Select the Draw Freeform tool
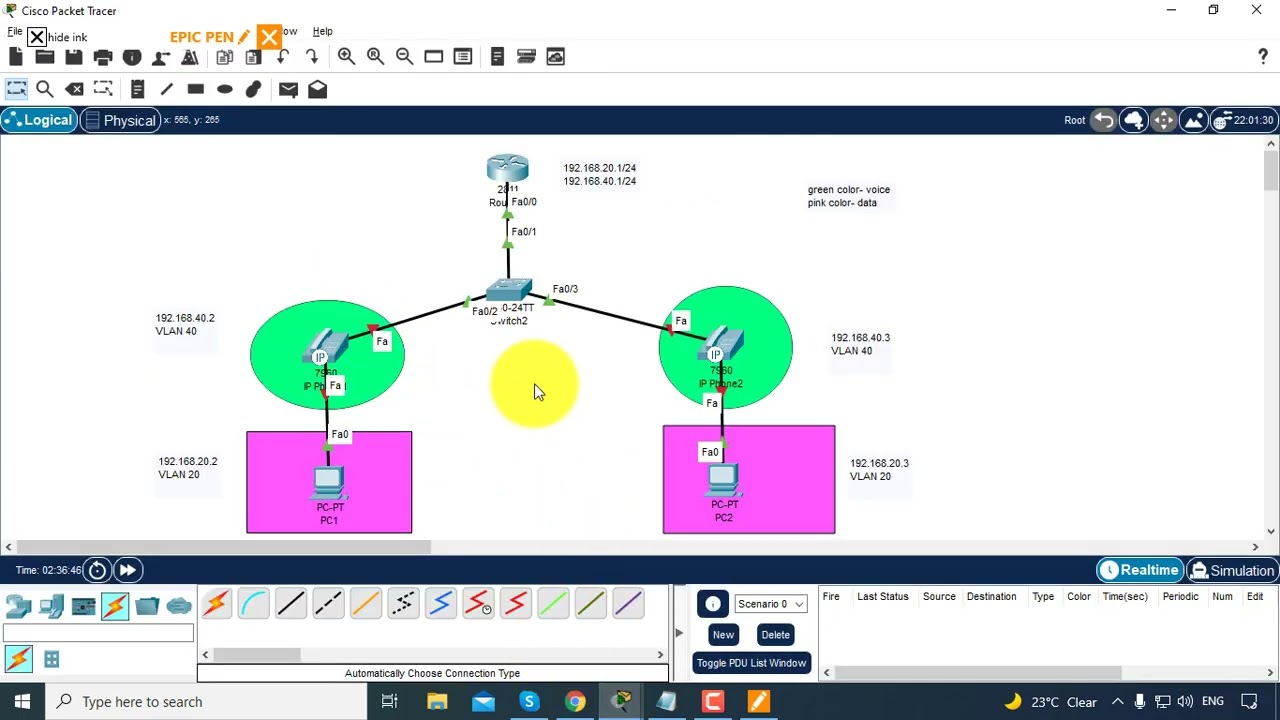Screen dimensions: 1280x720 (254, 89)
